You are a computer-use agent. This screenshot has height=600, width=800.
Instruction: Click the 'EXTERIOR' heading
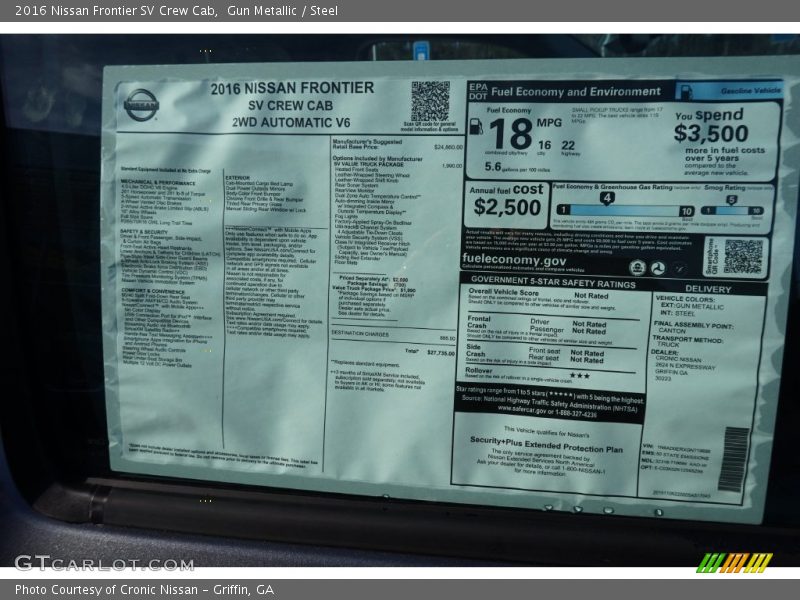(x=238, y=178)
